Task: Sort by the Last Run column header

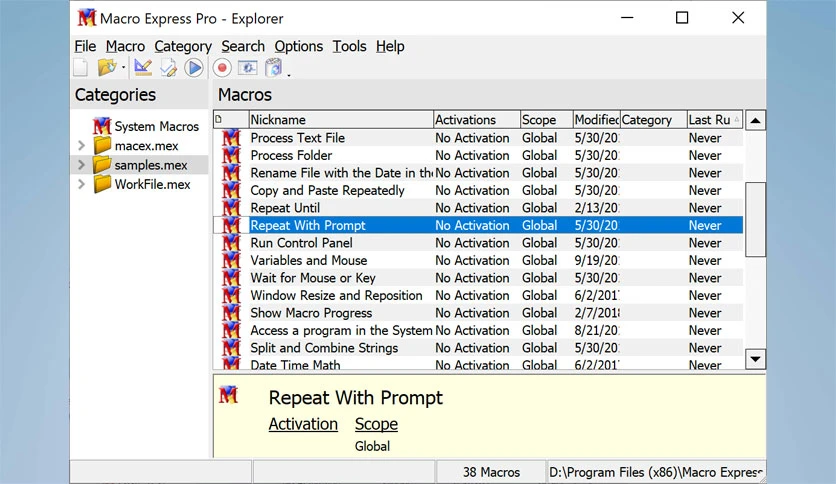Action: 714,119
